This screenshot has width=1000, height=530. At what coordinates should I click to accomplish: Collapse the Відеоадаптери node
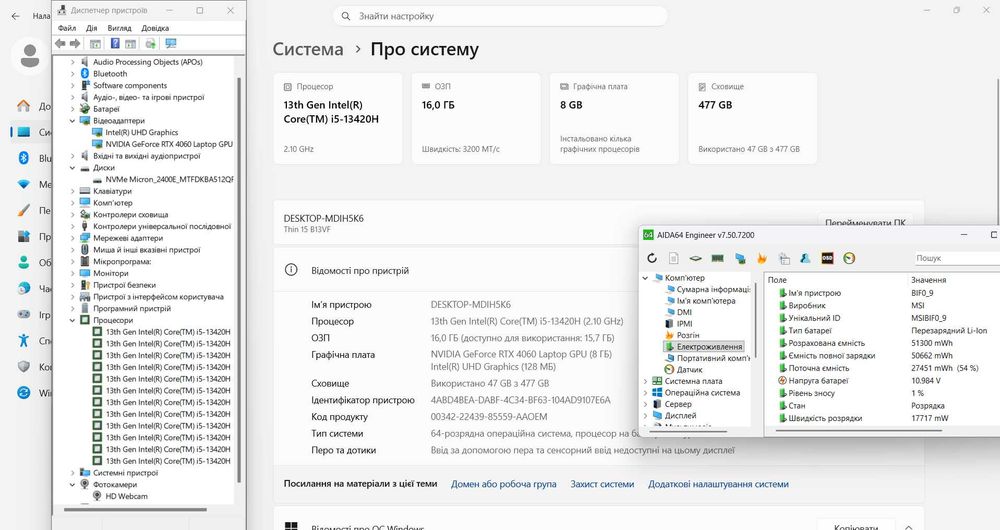pyautogui.click(x=72, y=121)
